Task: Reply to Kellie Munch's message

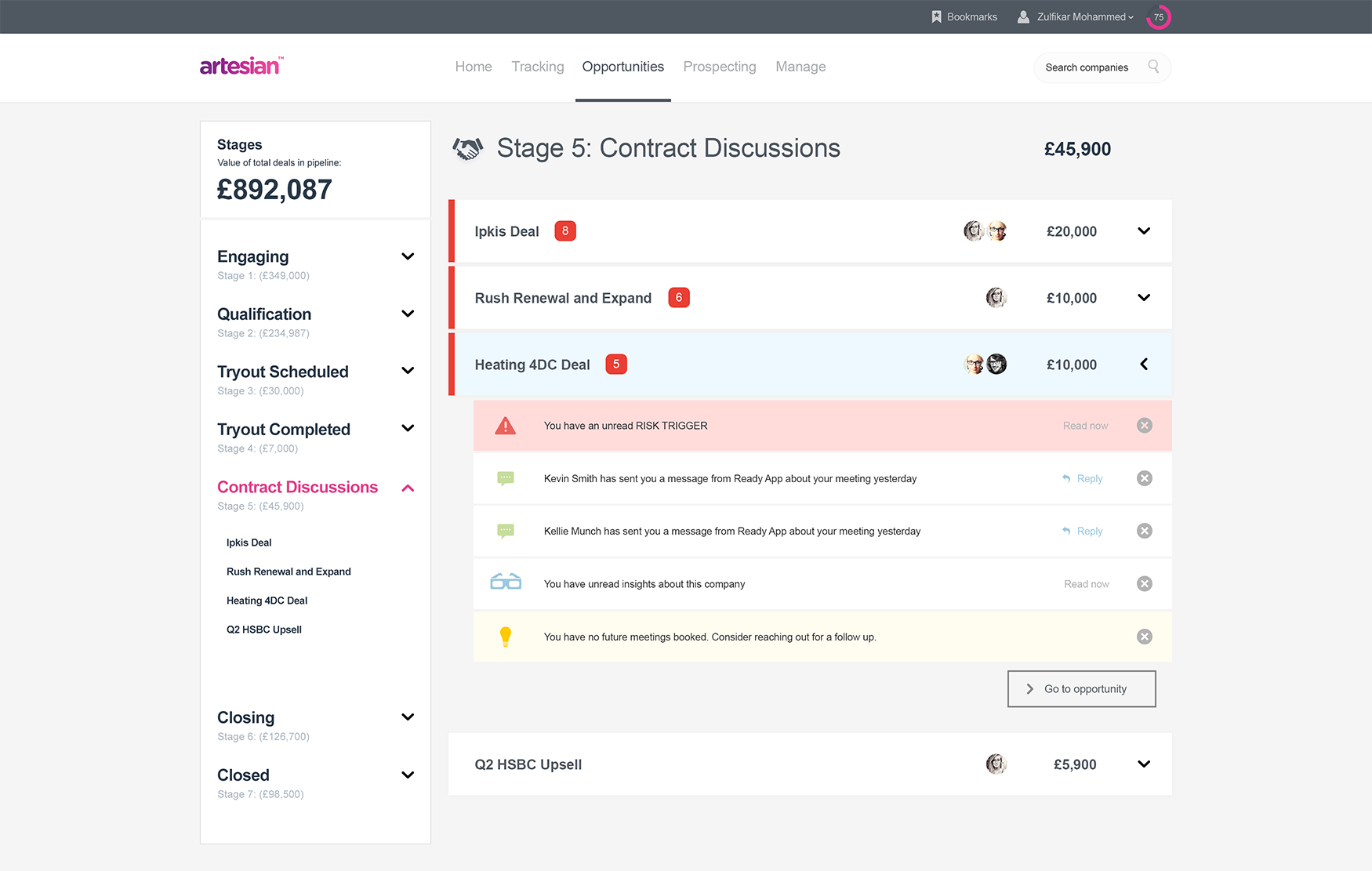Action: pyautogui.click(x=1083, y=531)
